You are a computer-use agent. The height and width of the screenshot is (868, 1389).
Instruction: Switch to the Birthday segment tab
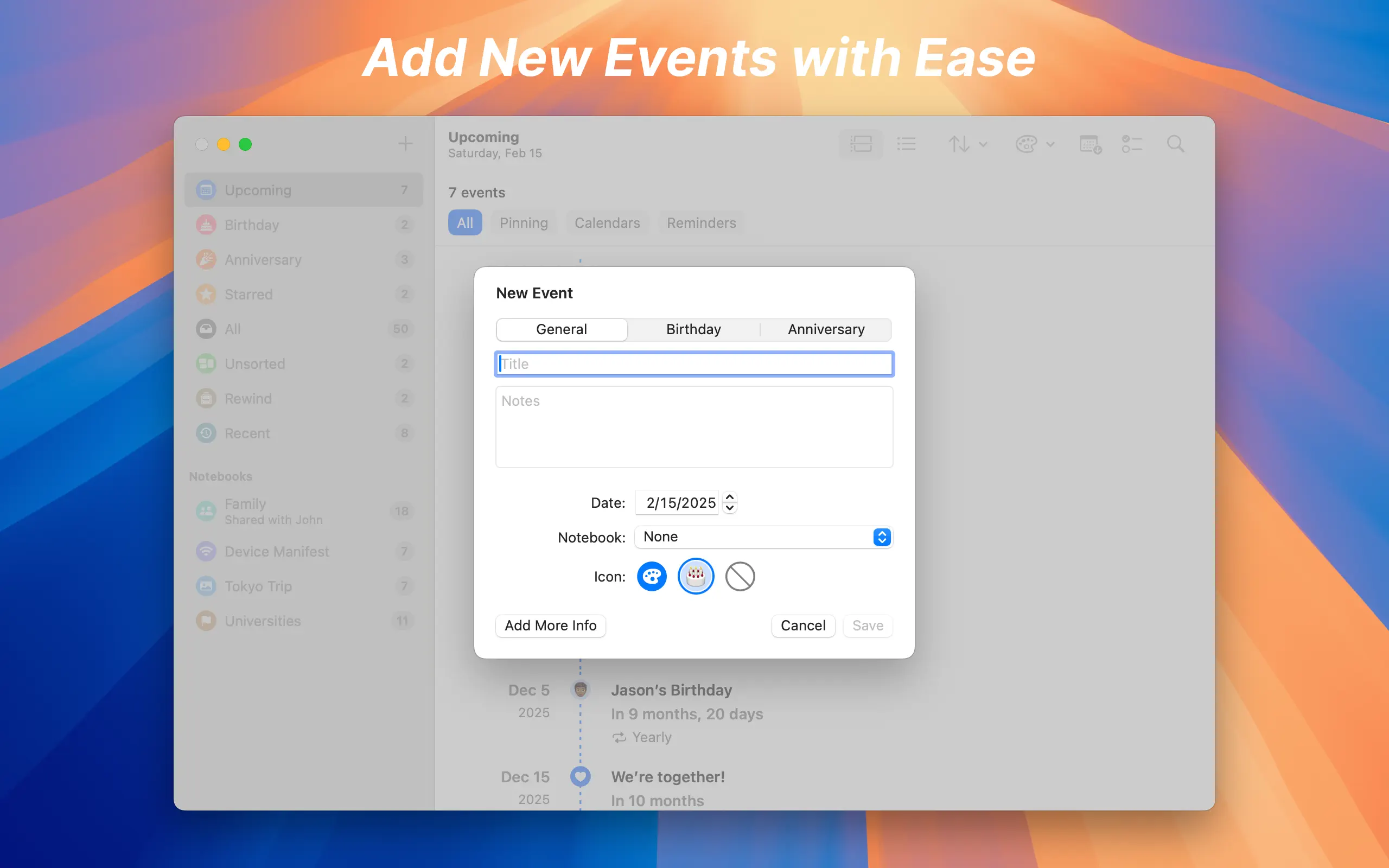693,329
